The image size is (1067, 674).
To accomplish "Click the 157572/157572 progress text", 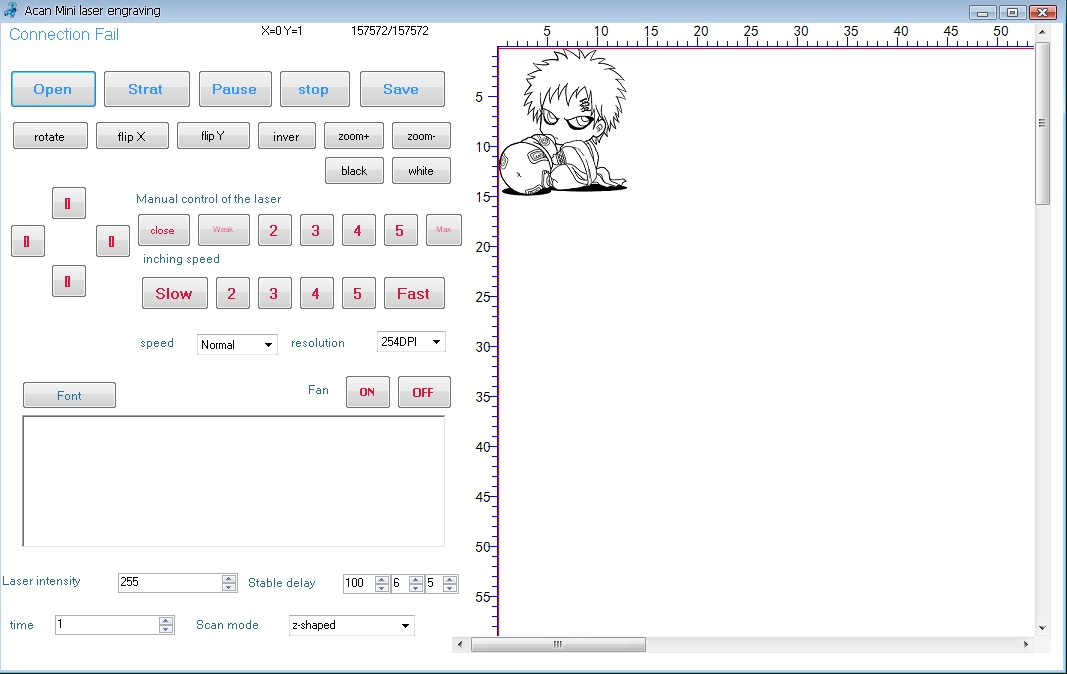I will (x=390, y=31).
